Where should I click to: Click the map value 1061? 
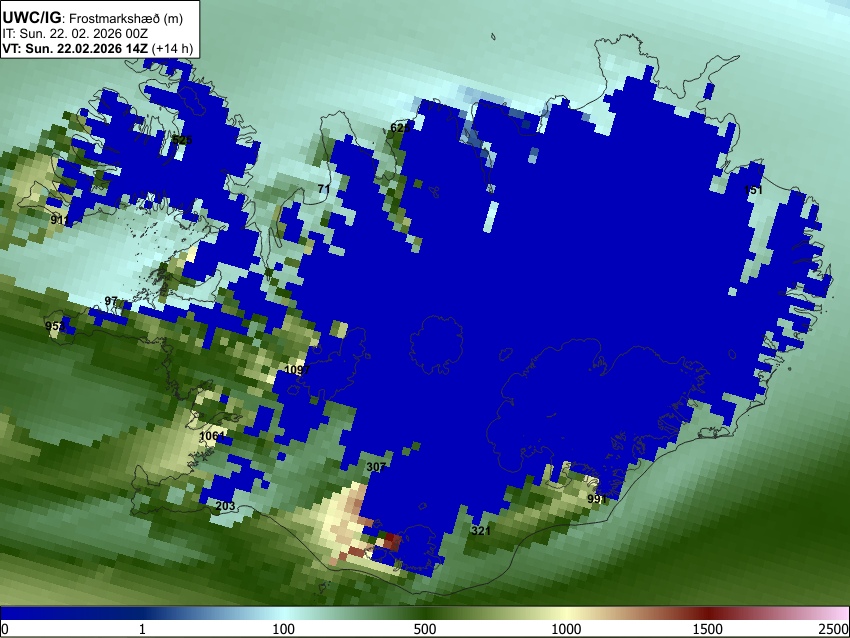point(212,436)
